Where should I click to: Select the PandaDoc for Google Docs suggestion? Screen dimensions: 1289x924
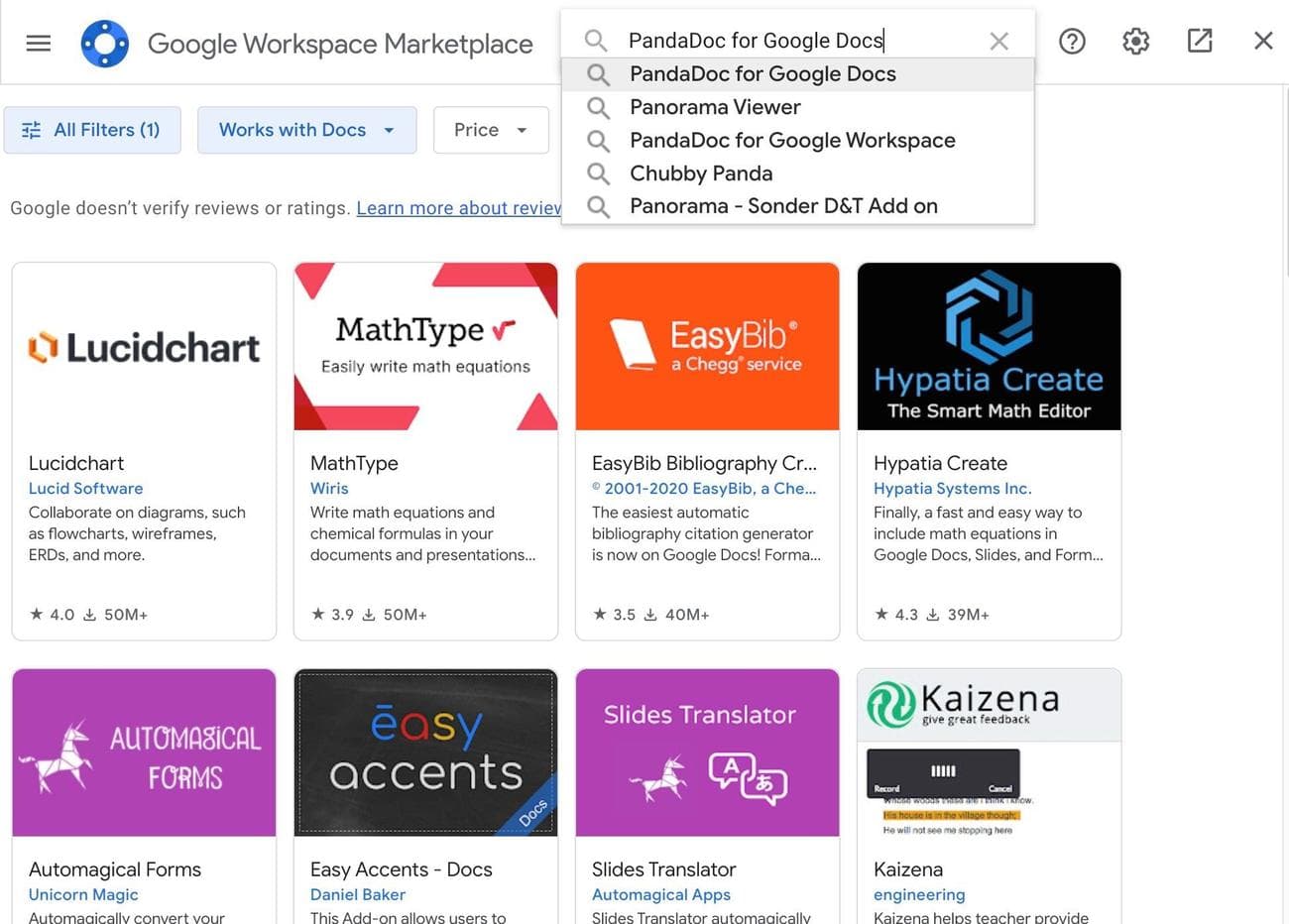(762, 74)
